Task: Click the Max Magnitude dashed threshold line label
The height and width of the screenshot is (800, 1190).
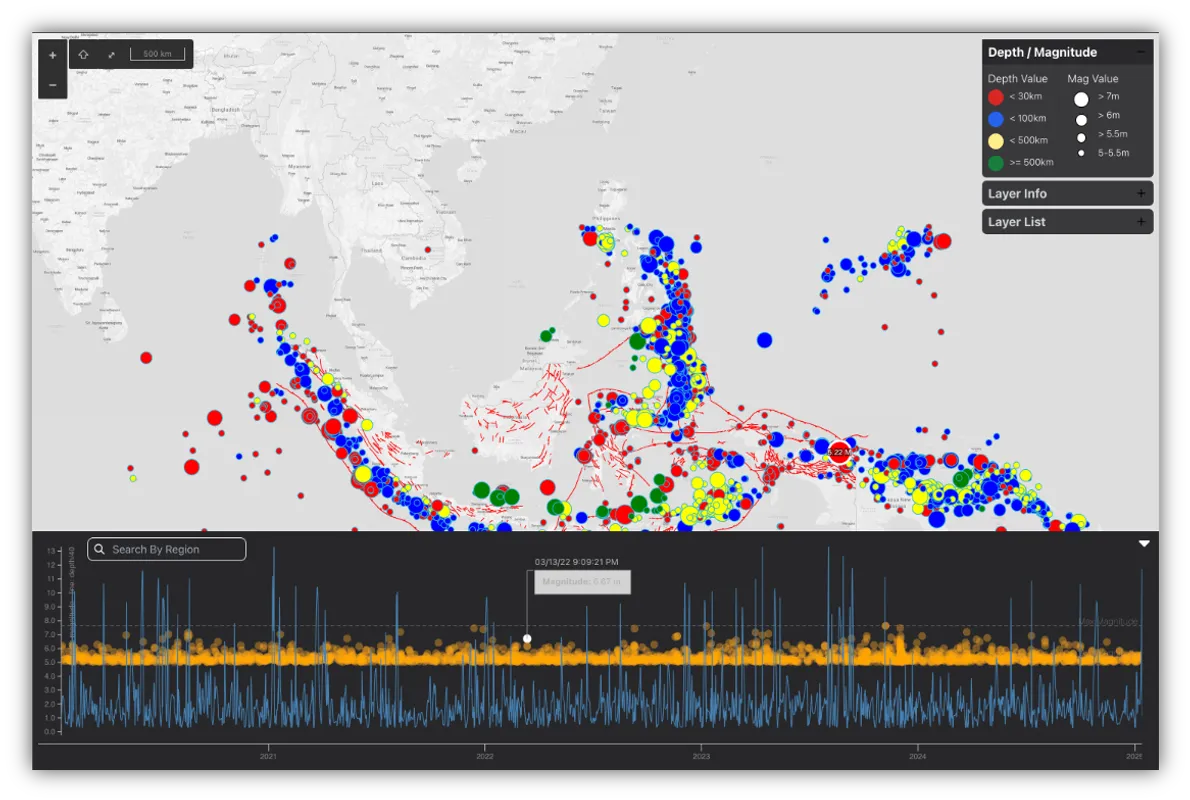Action: (1108, 621)
